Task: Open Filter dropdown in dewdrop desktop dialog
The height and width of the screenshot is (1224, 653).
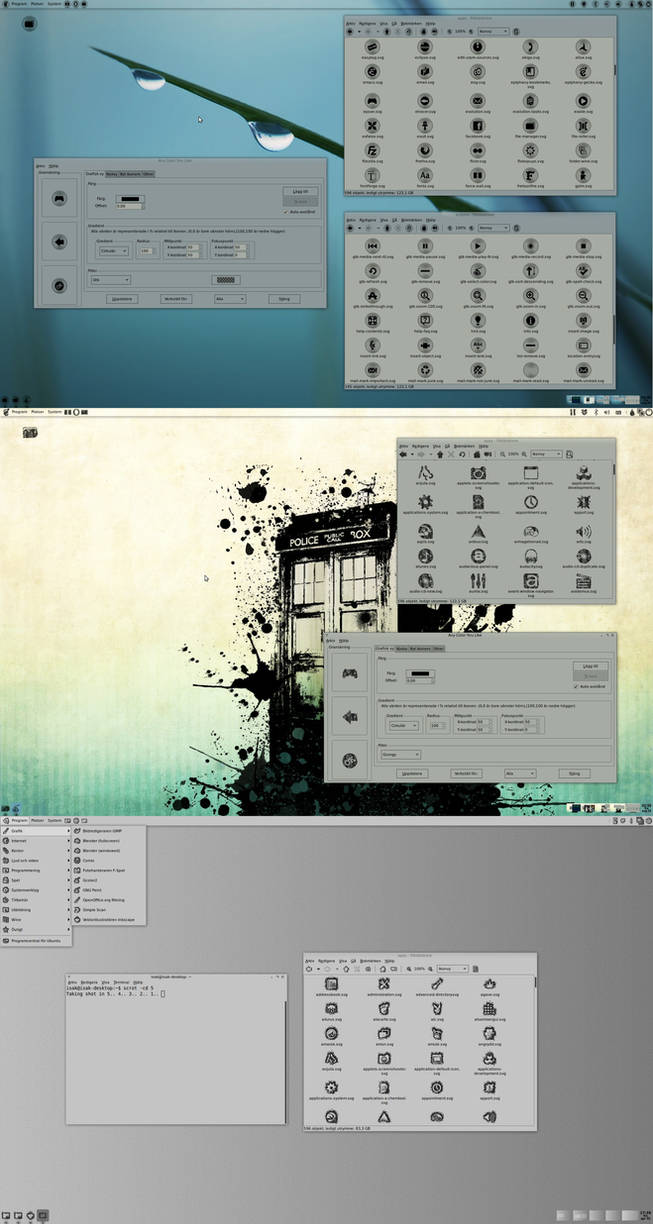Action: pos(110,280)
